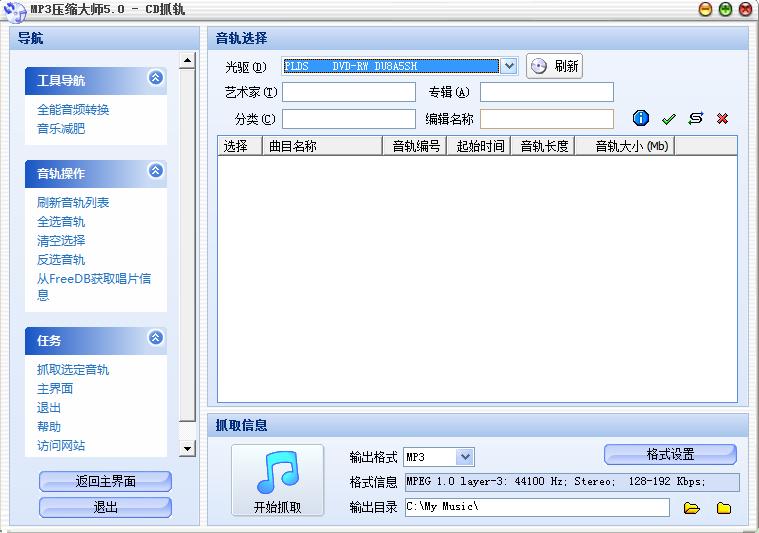
Task: Click 清空选择 link
Action: click(x=61, y=241)
